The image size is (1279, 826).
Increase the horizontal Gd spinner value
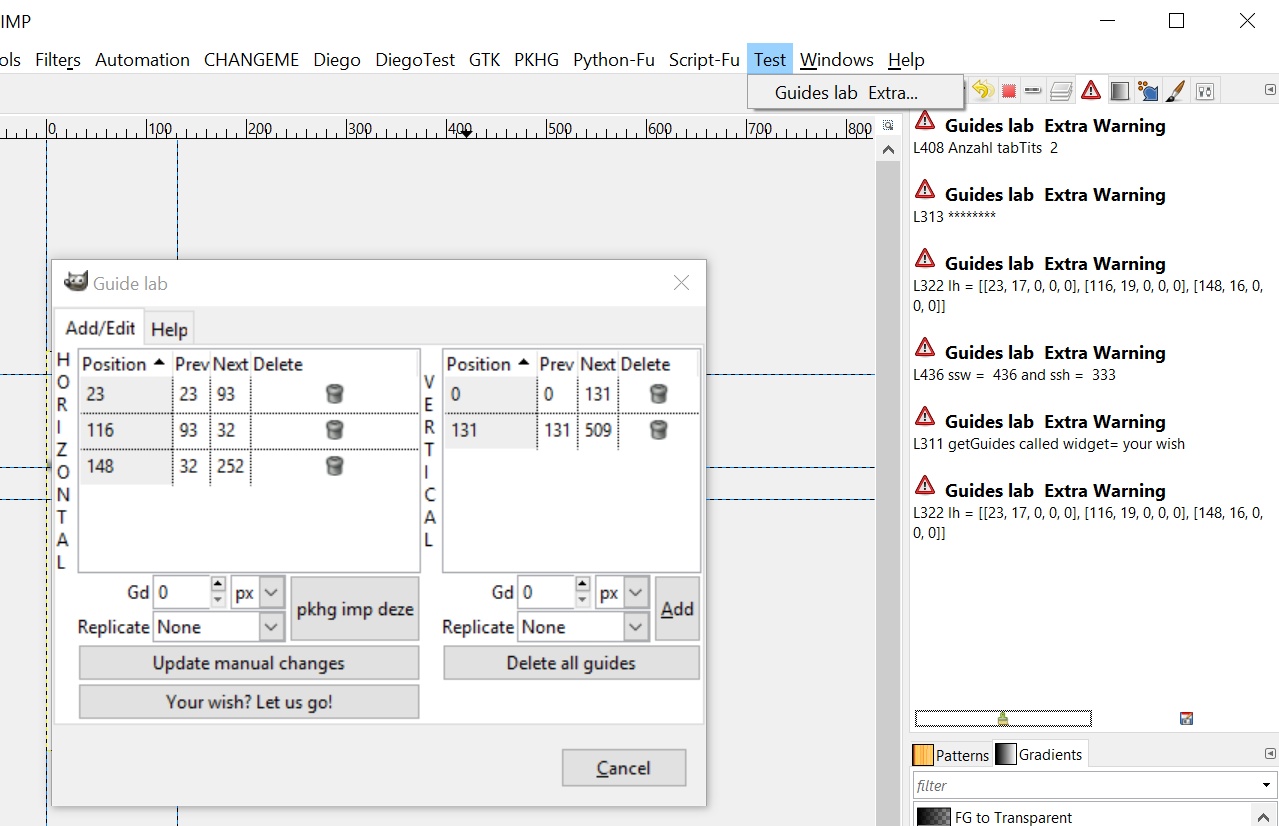point(218,584)
